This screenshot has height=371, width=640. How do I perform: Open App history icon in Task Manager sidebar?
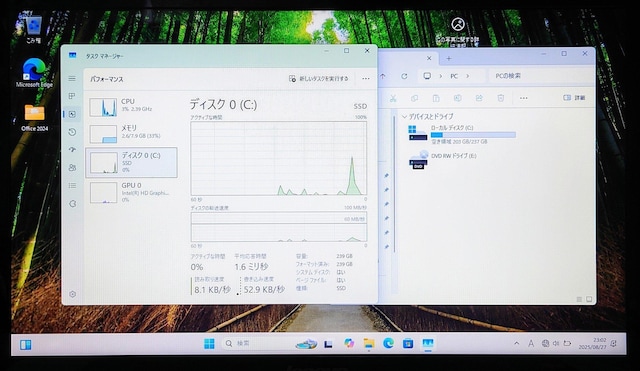(x=72, y=132)
